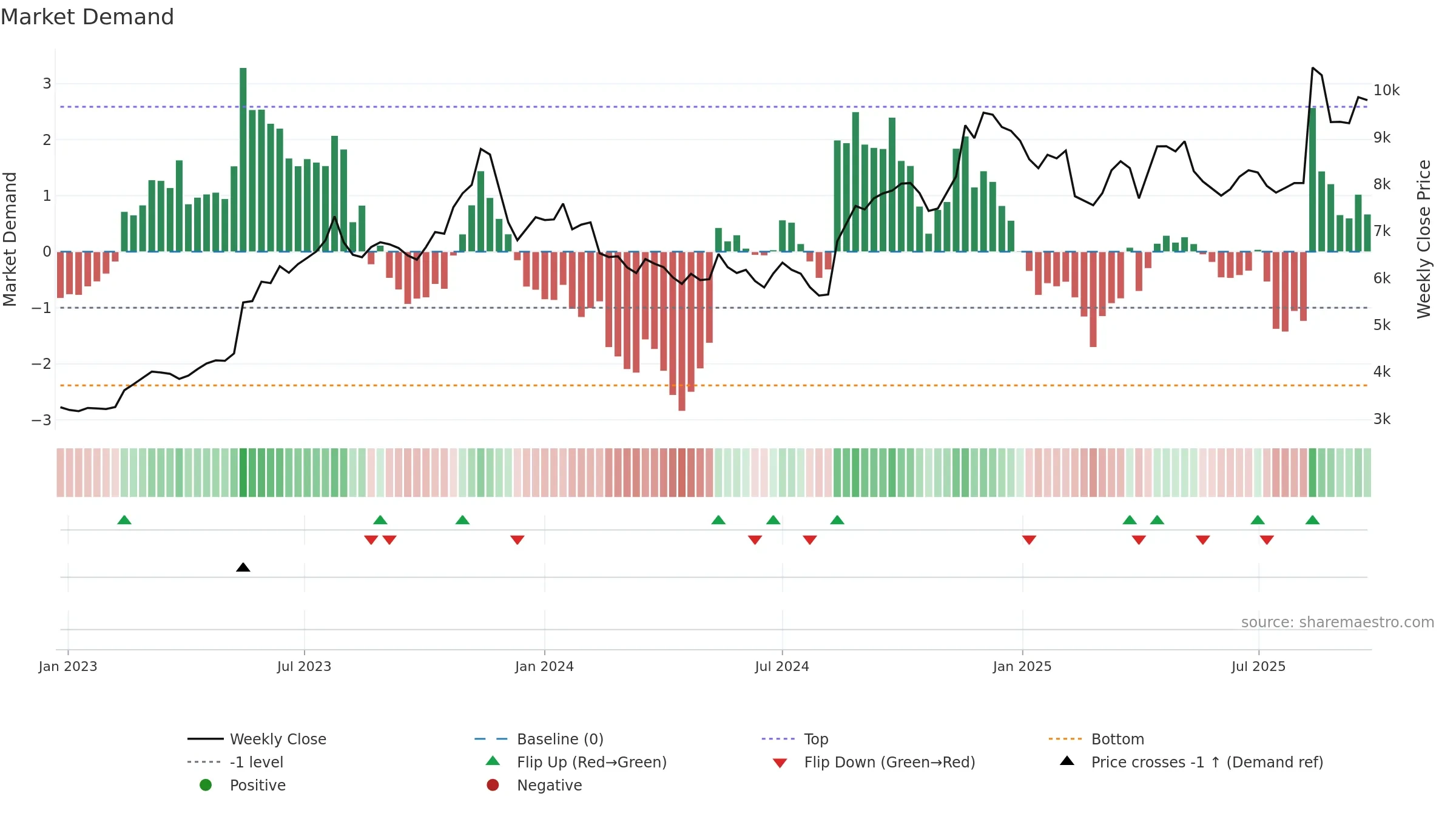Click the black Price crosses -1 triangle marker
This screenshot has height=819, width=1456.
click(x=243, y=567)
